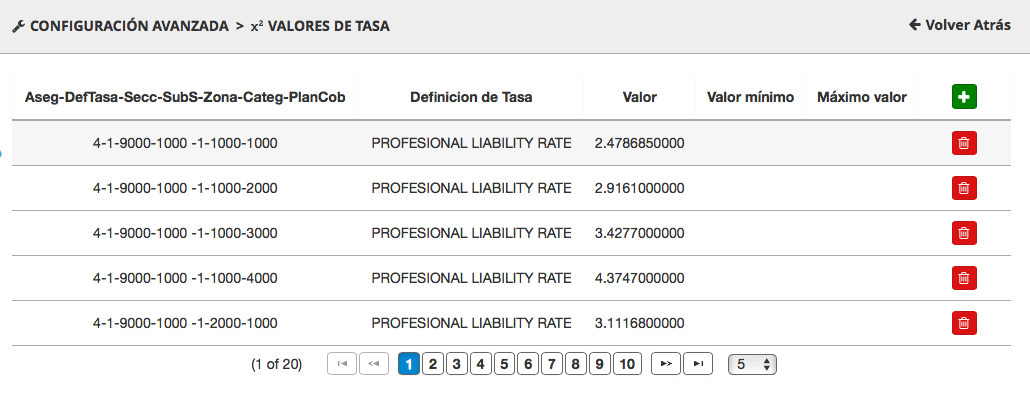Screen dimensions: 1030x408
Task: Select page 7 in paginator
Action: click(x=552, y=364)
